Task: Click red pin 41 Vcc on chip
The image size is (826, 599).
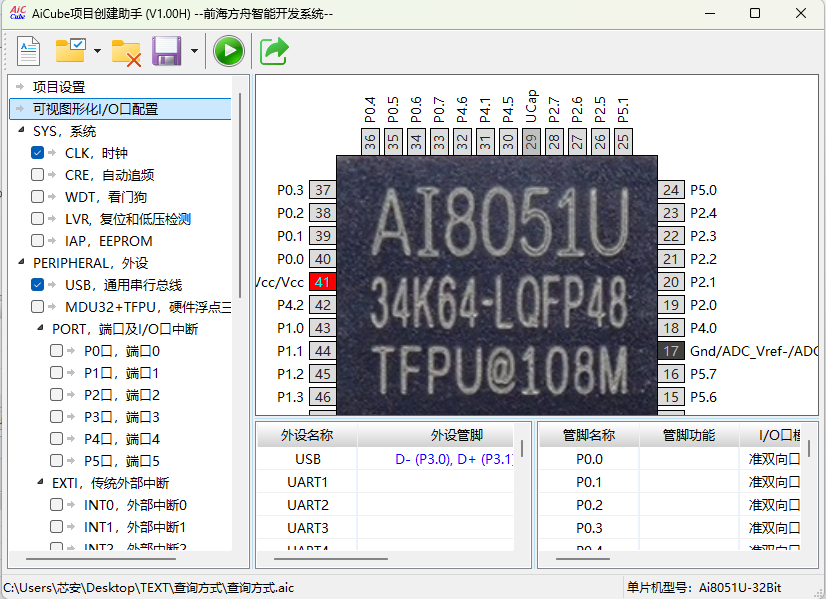Action: [x=322, y=282]
